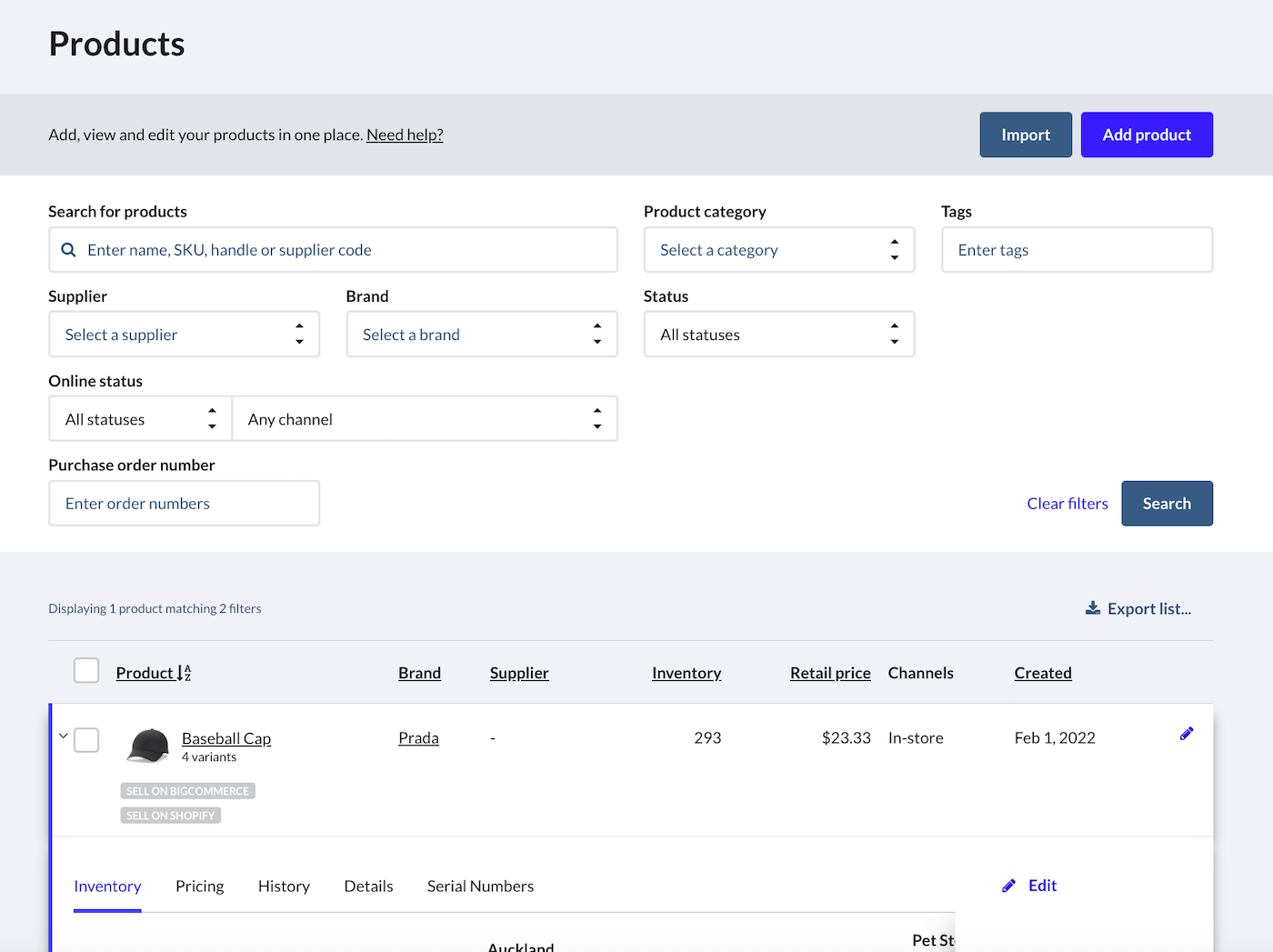Viewport: 1273px width, 952px height.
Task: Tick the select-all products checkbox
Action: click(86, 671)
